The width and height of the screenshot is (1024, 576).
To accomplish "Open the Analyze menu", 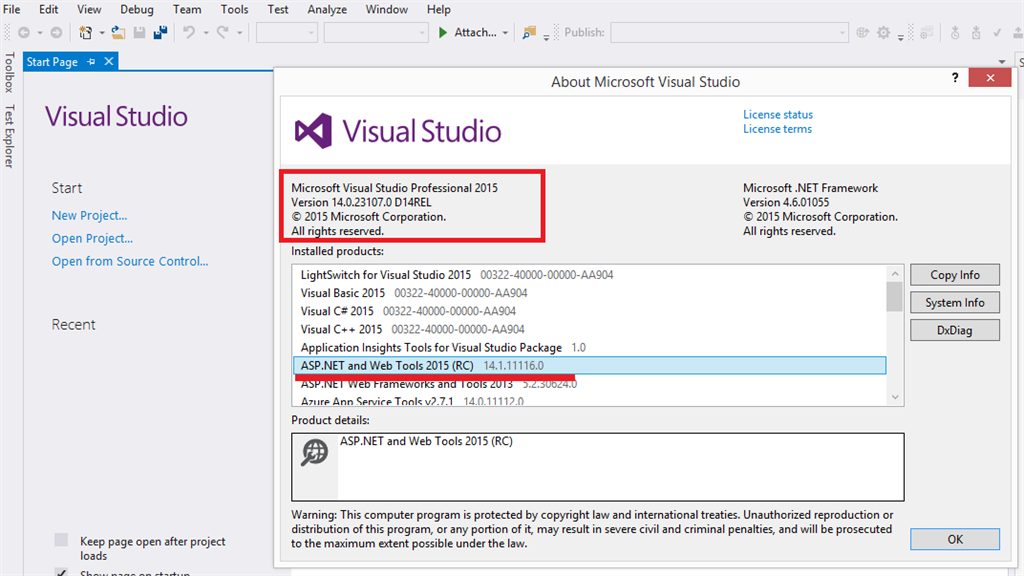I will pos(327,10).
